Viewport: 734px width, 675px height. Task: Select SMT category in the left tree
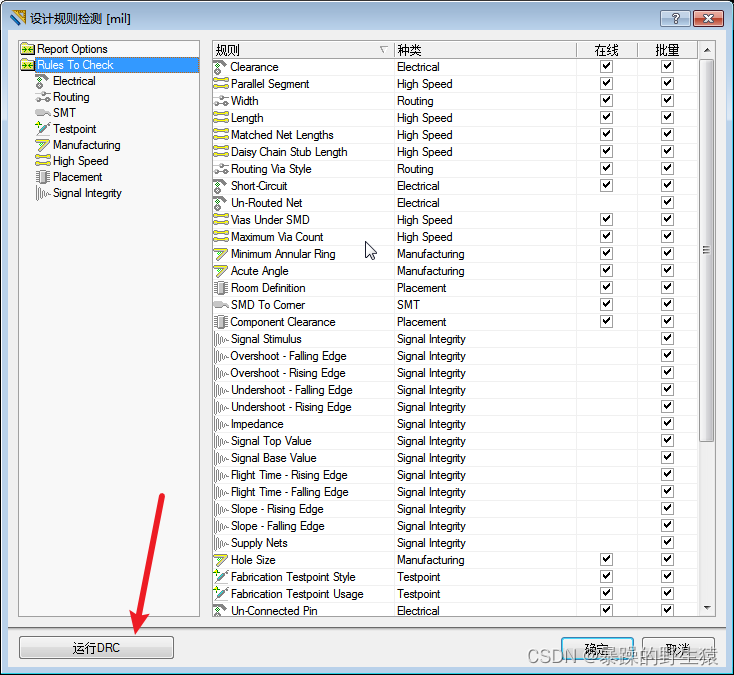point(64,113)
